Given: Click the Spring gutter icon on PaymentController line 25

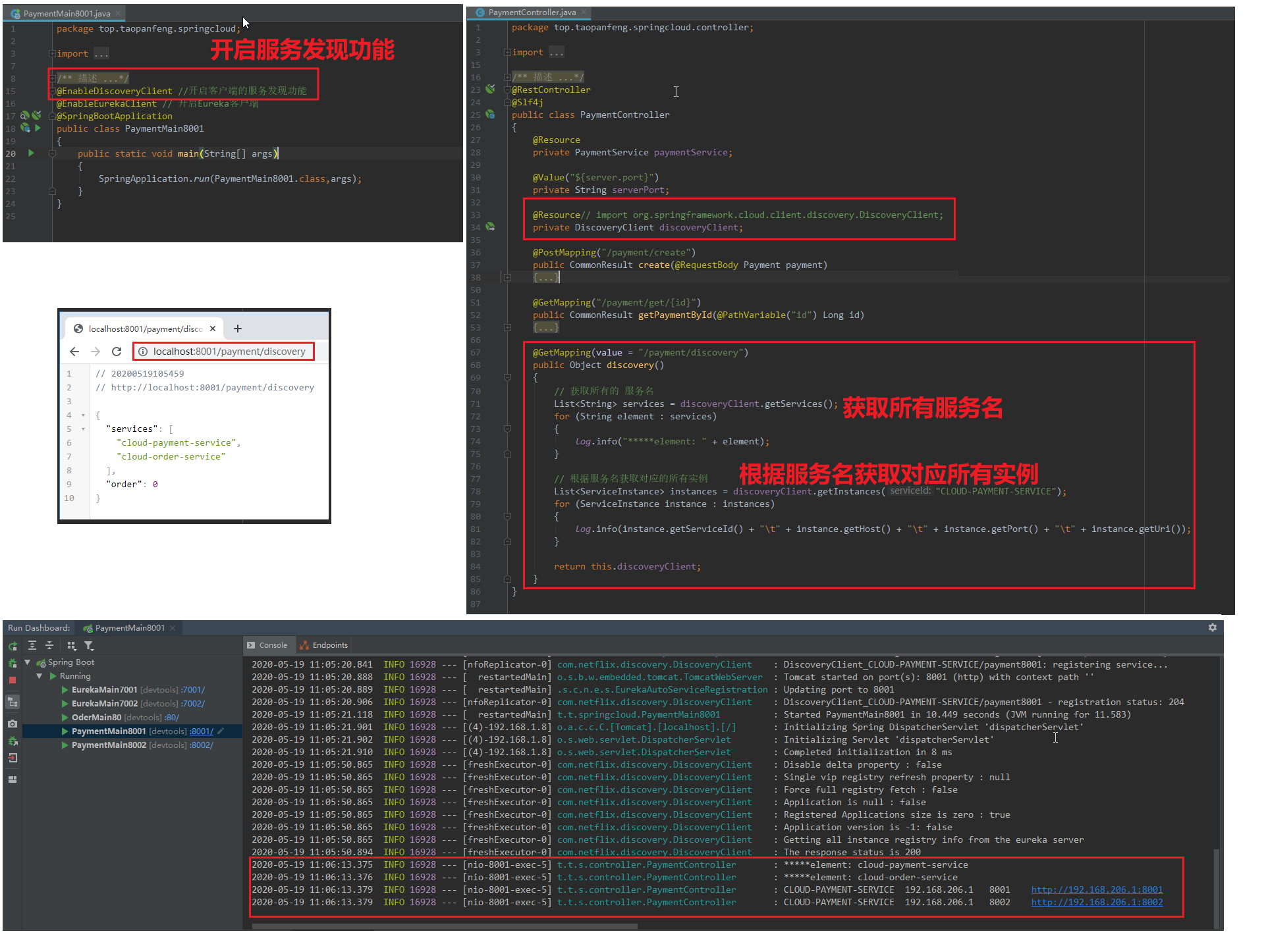Looking at the screenshot, I should pyautogui.click(x=490, y=115).
